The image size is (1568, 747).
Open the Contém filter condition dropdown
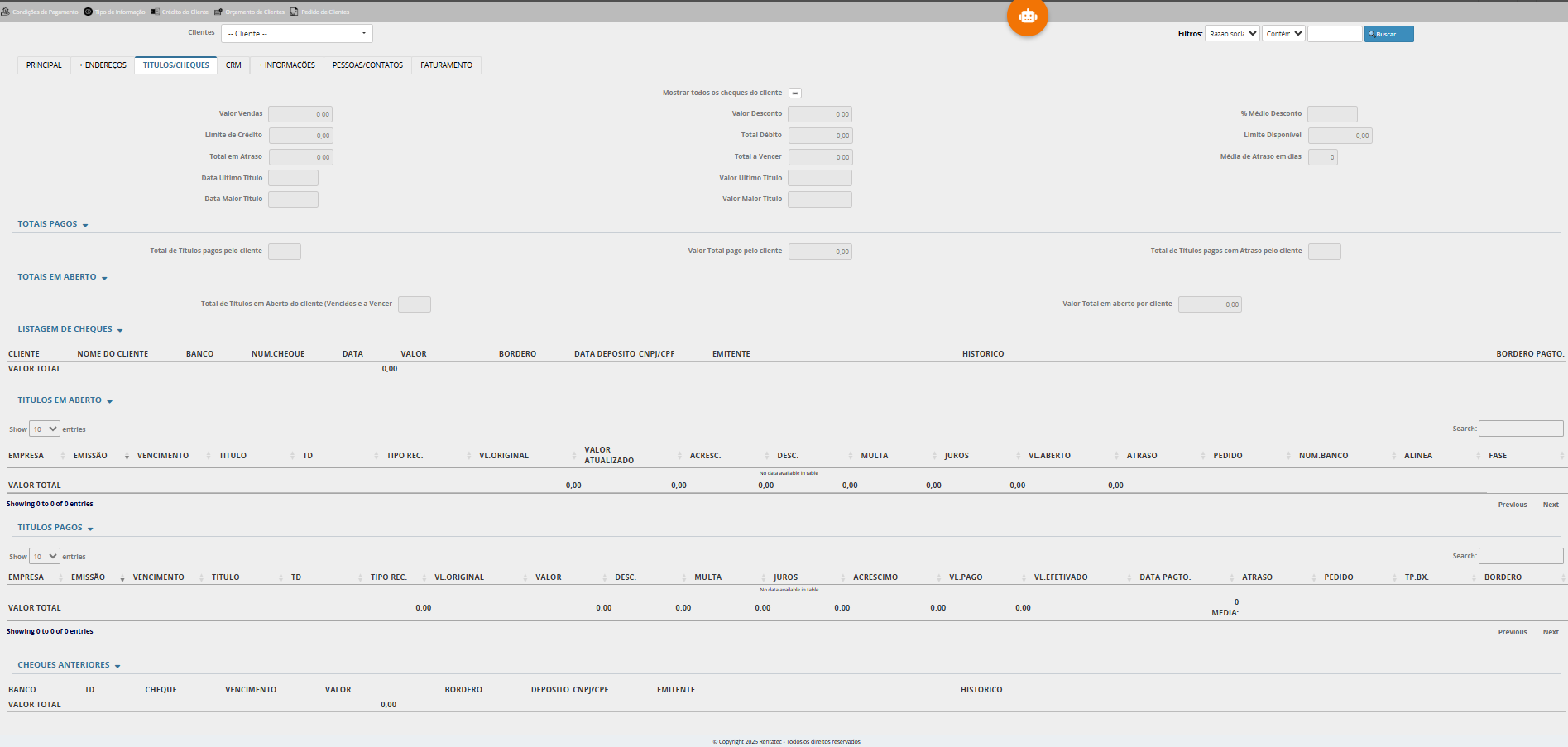[x=1283, y=34]
